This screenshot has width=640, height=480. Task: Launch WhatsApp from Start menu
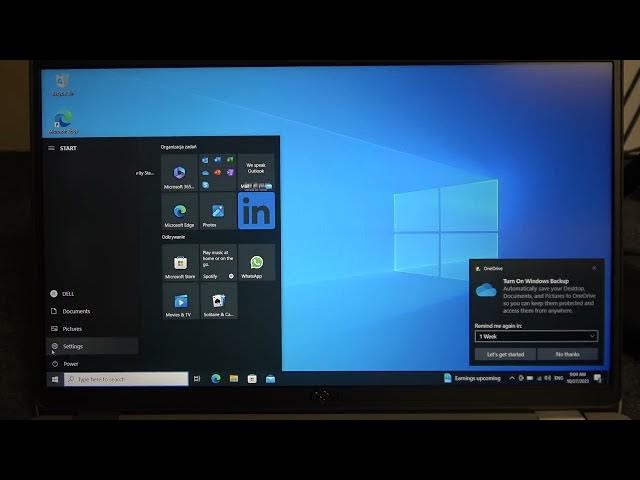click(x=256, y=263)
